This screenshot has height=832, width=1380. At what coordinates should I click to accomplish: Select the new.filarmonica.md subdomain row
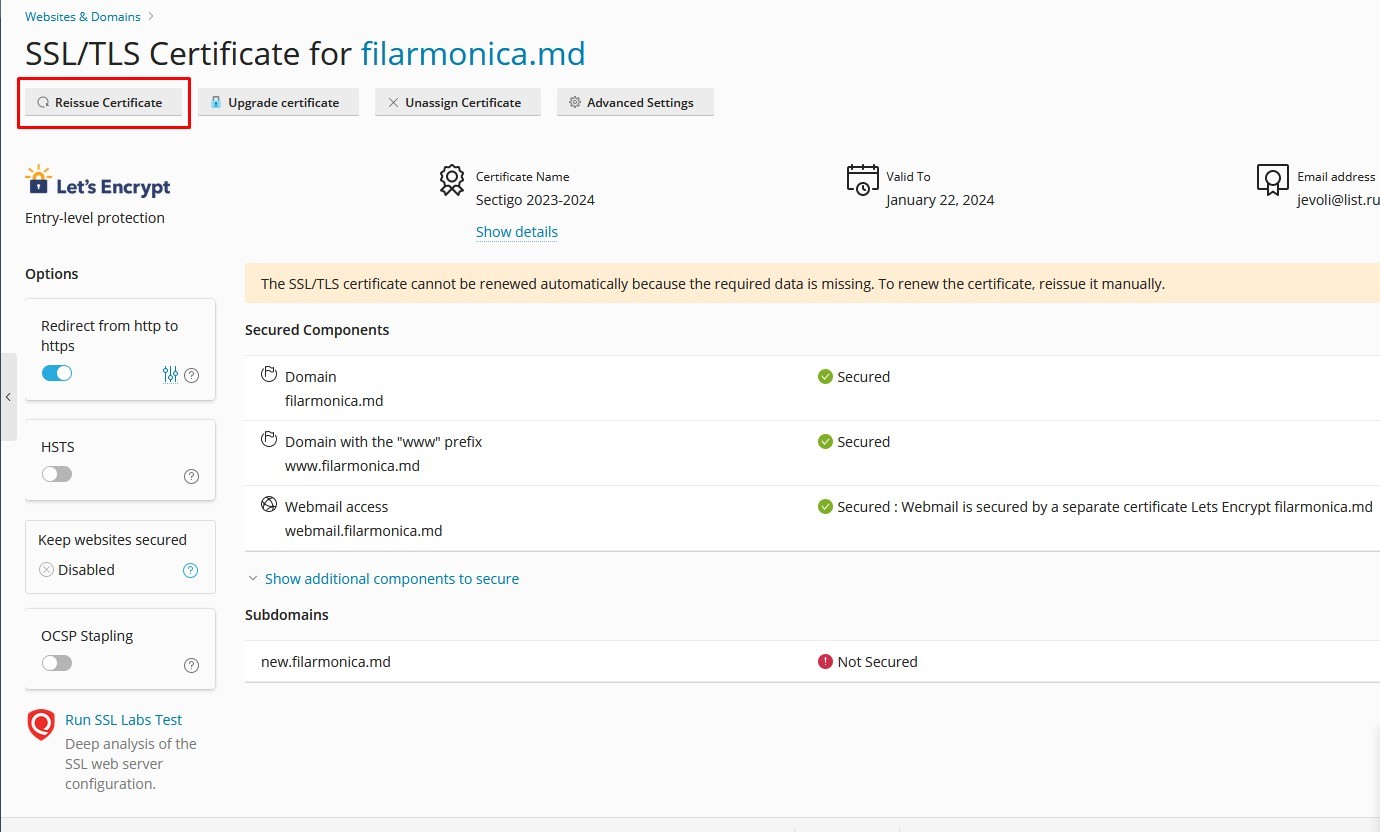pyautogui.click(x=812, y=662)
